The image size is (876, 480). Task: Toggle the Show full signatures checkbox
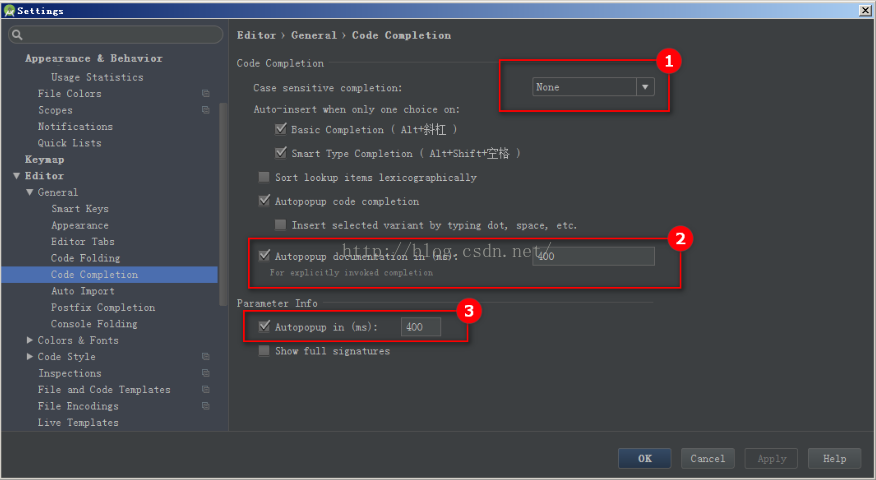point(264,351)
